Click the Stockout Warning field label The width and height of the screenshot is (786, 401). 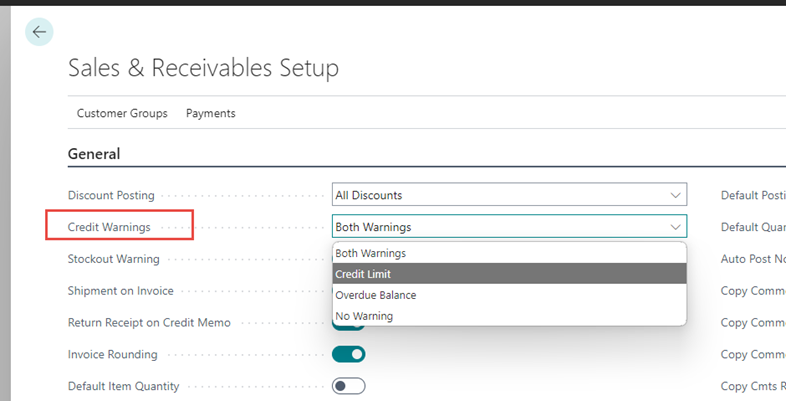click(x=113, y=259)
